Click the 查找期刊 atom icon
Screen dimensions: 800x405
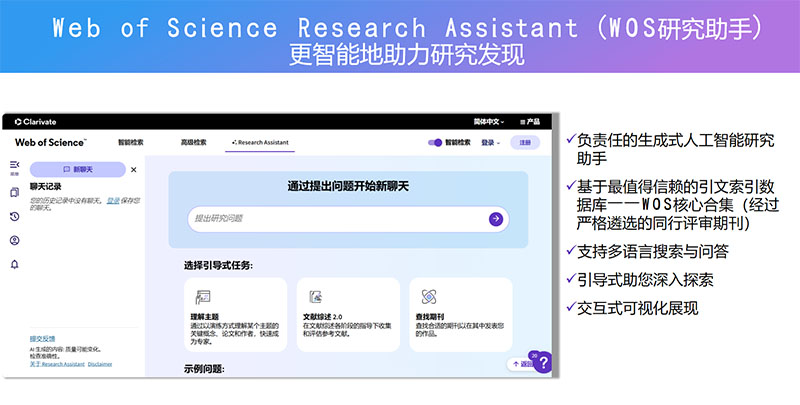[429, 296]
